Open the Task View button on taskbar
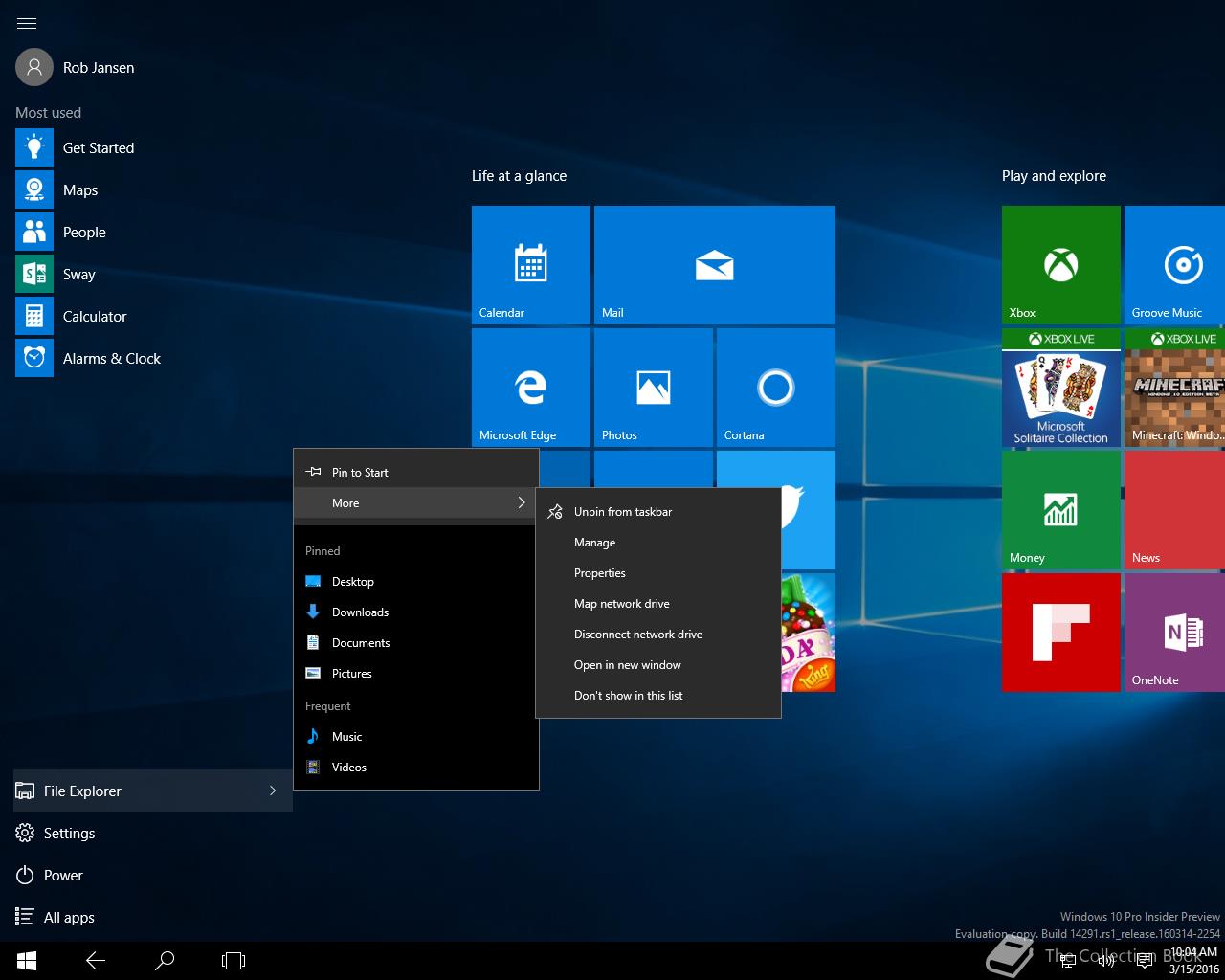Screen dimensions: 1225x980 tap(234, 961)
